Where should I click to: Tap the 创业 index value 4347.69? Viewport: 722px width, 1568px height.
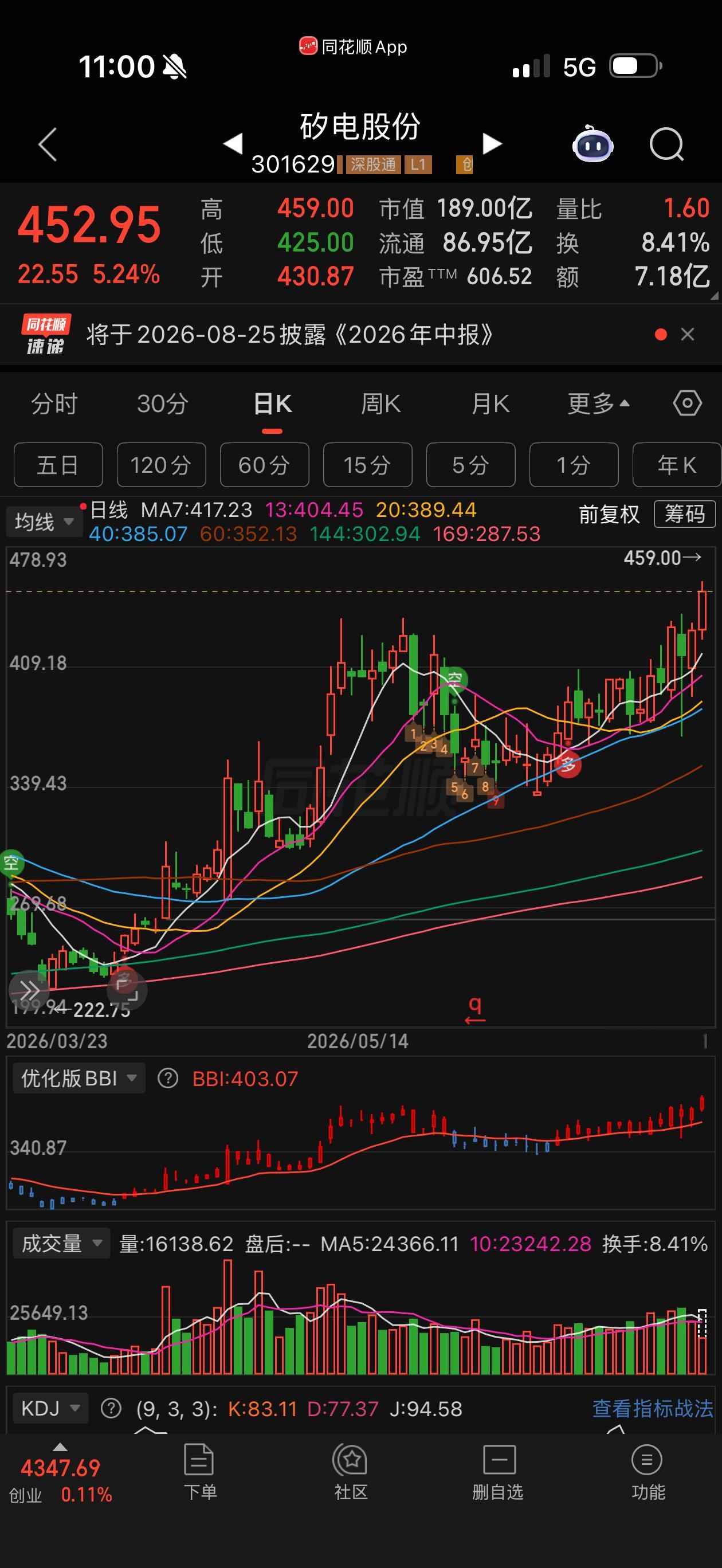60,1468
